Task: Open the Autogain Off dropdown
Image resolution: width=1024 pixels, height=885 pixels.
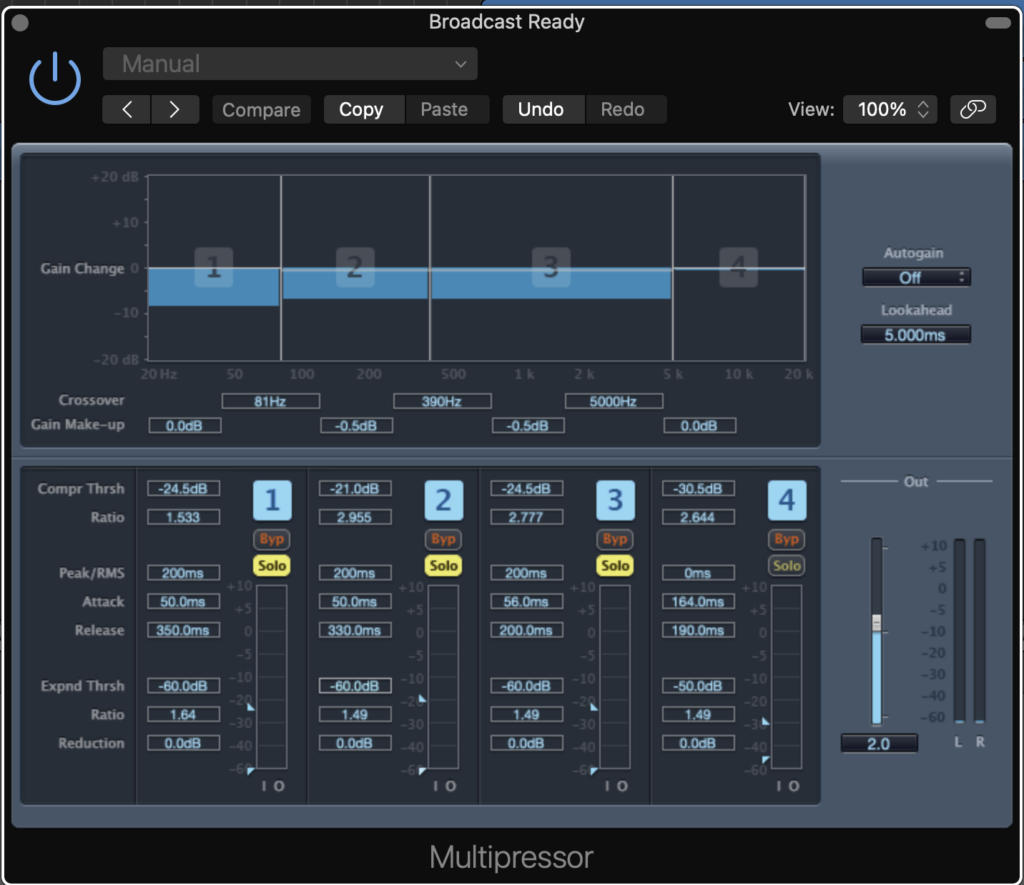Action: [916, 278]
